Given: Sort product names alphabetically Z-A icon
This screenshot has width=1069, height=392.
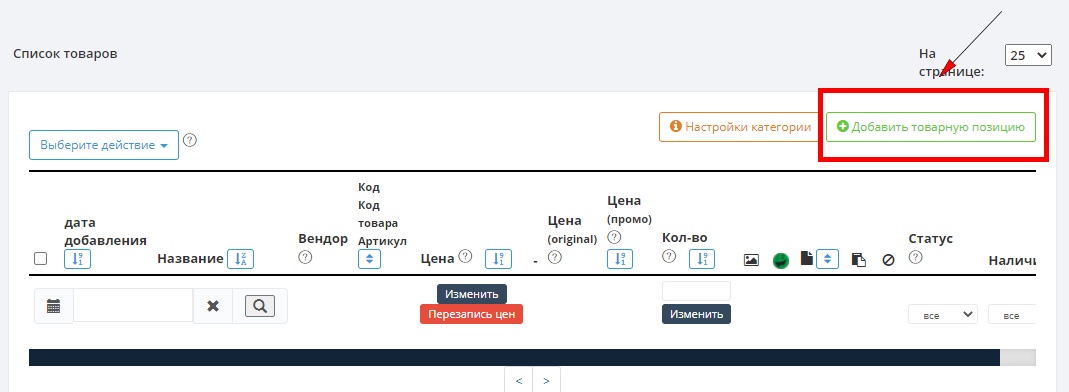Looking at the screenshot, I should click(240, 259).
